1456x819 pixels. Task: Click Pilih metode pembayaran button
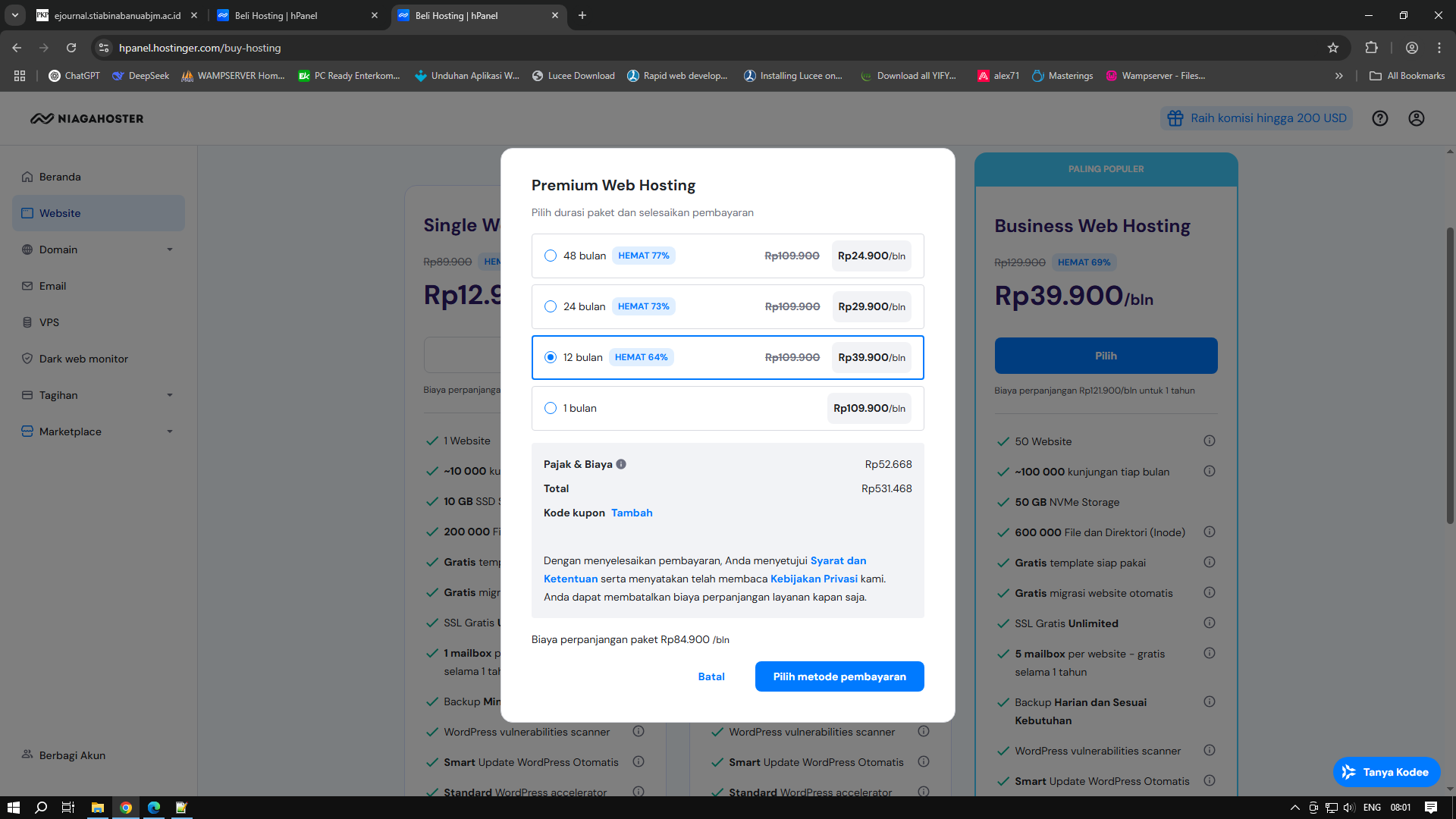click(839, 676)
